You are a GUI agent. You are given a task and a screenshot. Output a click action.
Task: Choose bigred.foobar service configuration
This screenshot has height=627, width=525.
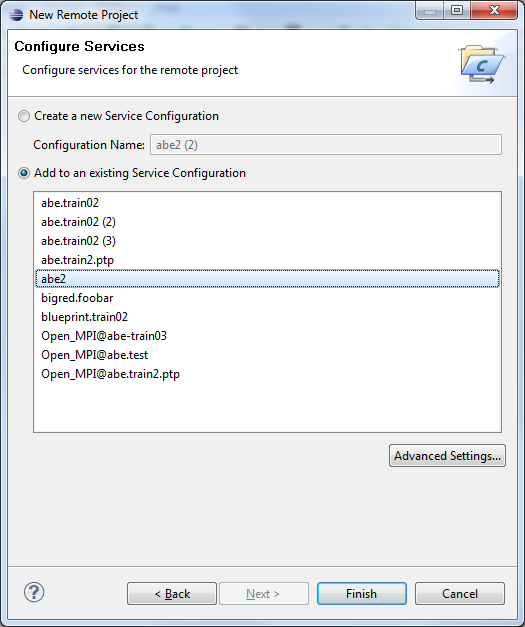pos(267,298)
